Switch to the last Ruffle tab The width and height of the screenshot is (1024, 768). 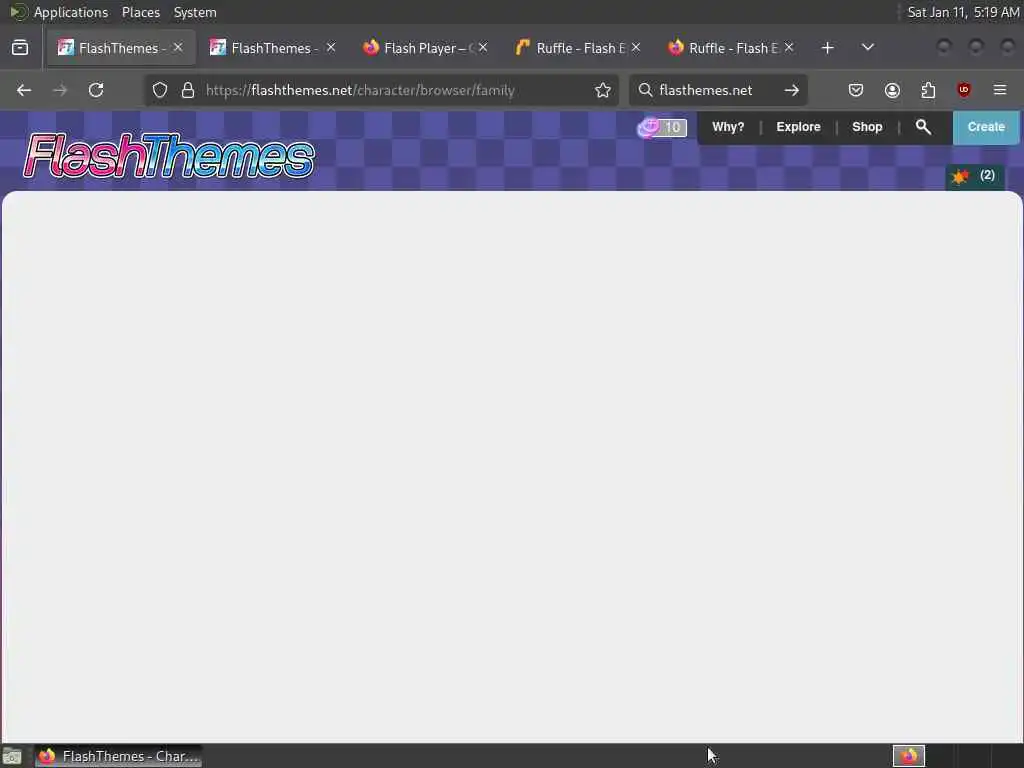[731, 48]
